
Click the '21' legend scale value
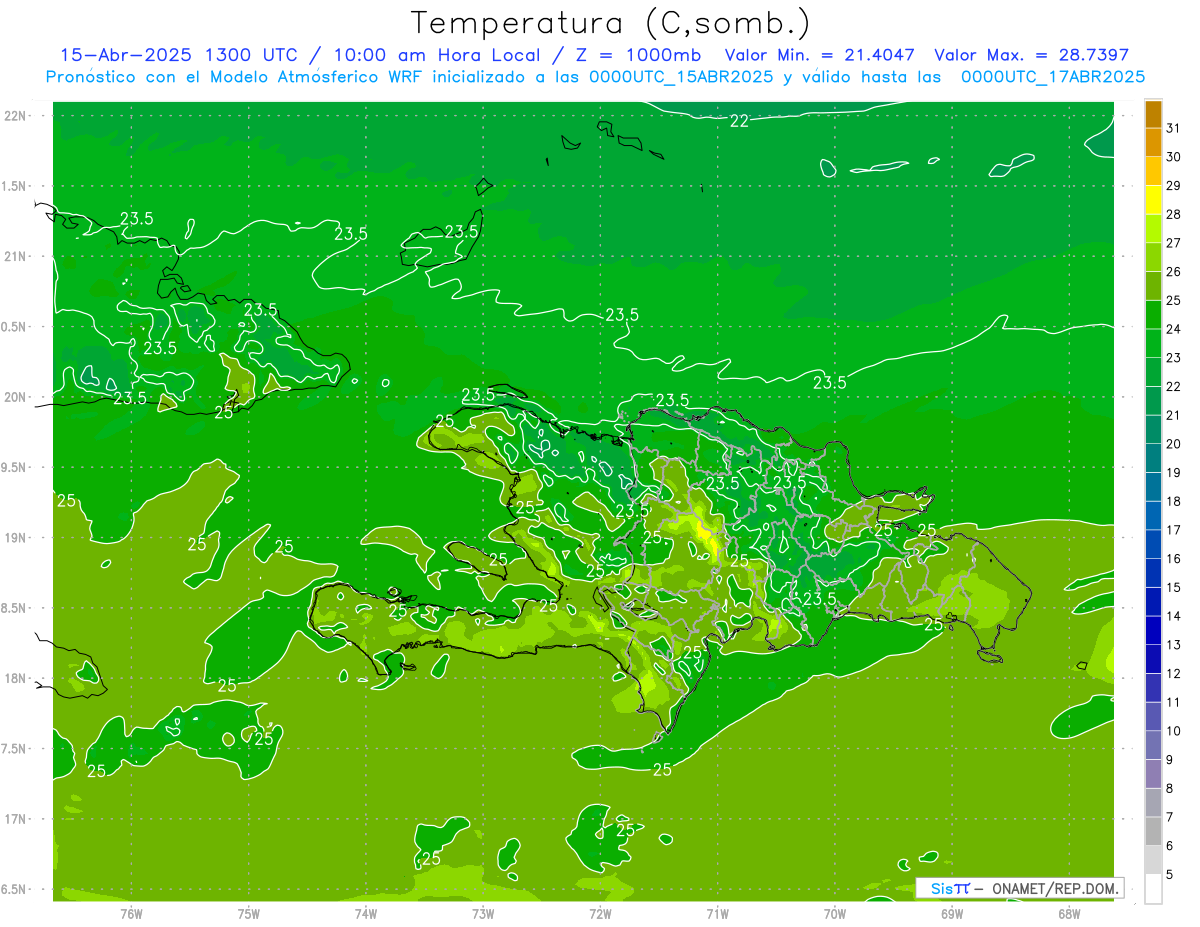coord(1174,415)
